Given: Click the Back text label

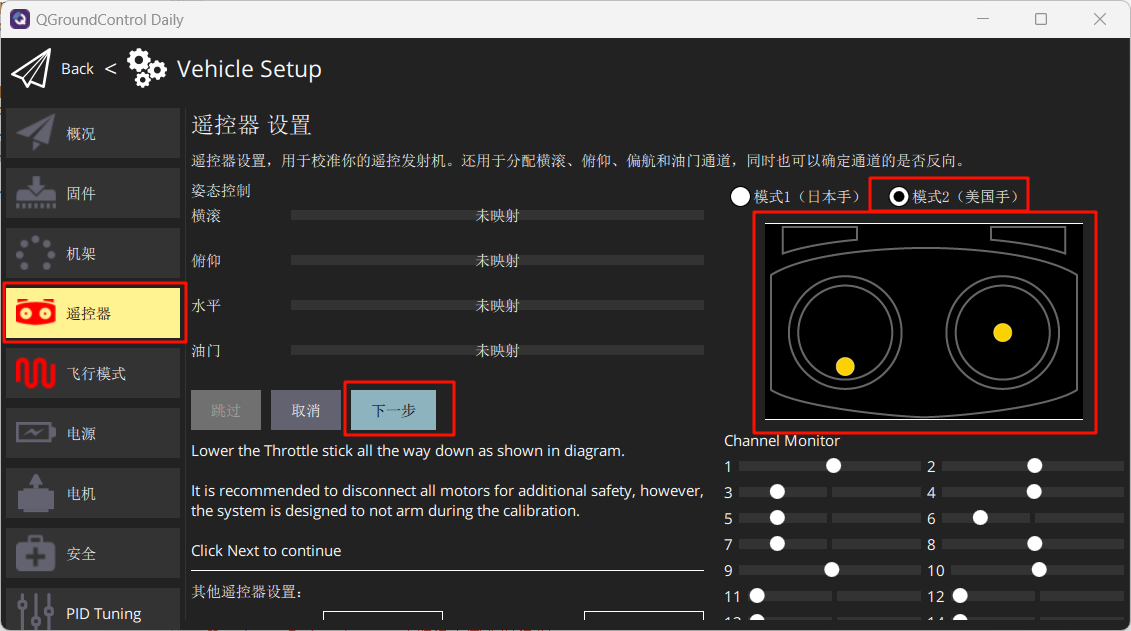Looking at the screenshot, I should tap(77, 69).
